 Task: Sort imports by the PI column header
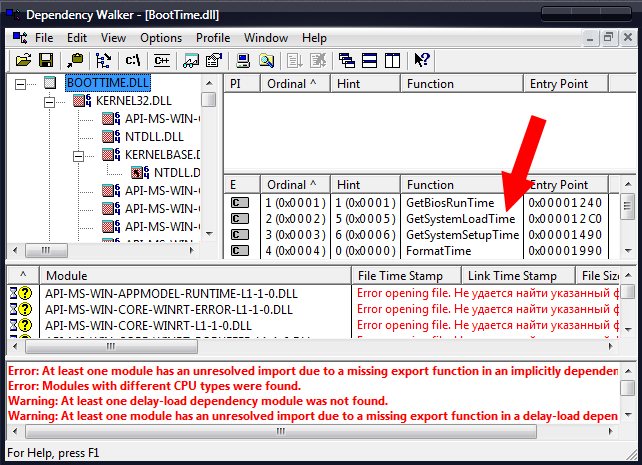pos(242,84)
